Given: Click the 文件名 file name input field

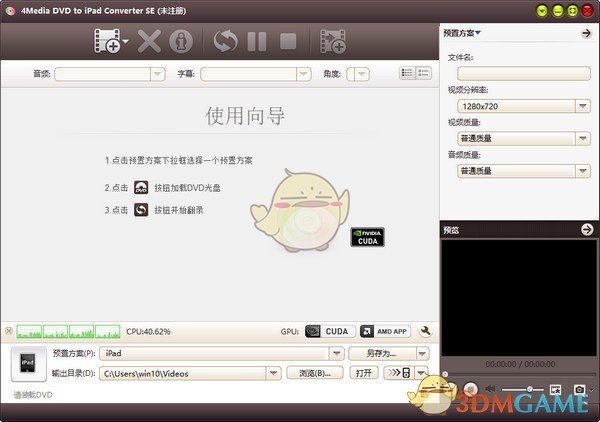Looking at the screenshot, I should (x=524, y=73).
